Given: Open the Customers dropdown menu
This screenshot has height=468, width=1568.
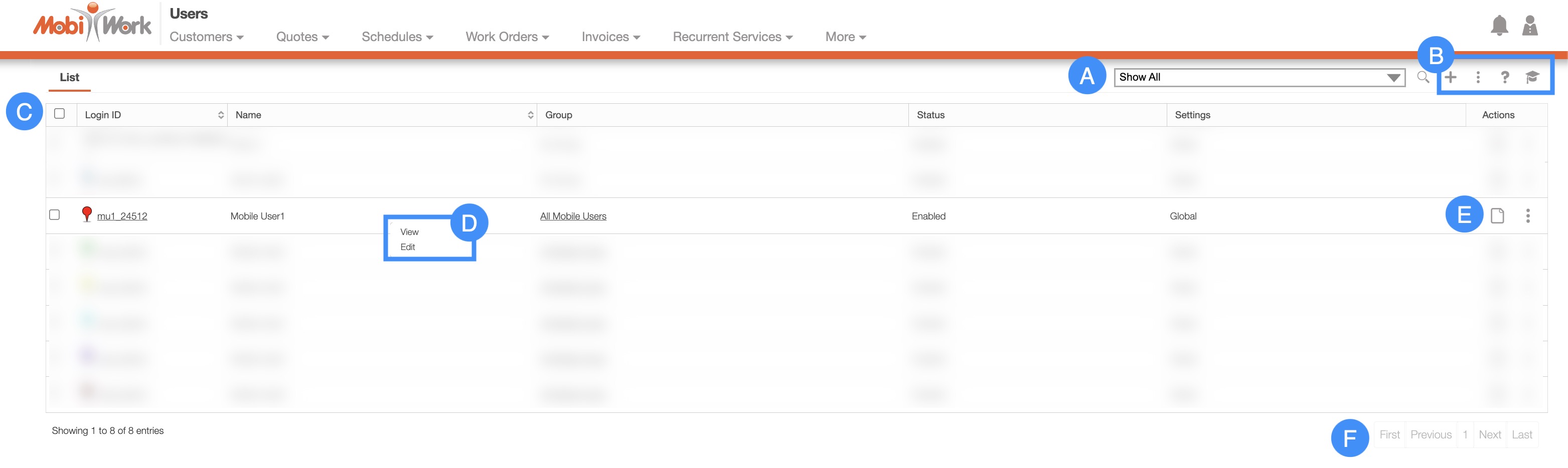Looking at the screenshot, I should coord(206,37).
